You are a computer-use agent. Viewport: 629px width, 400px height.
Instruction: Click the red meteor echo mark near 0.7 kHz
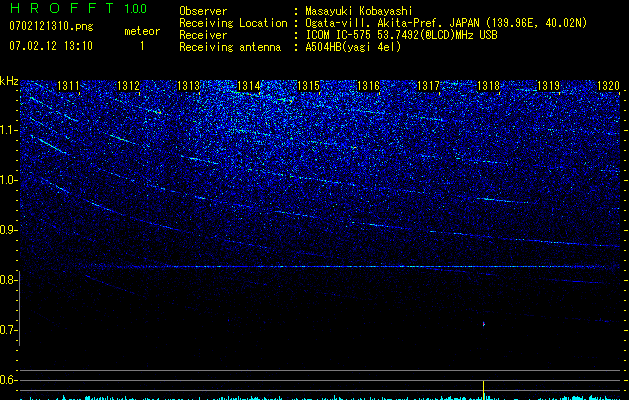click(484, 324)
